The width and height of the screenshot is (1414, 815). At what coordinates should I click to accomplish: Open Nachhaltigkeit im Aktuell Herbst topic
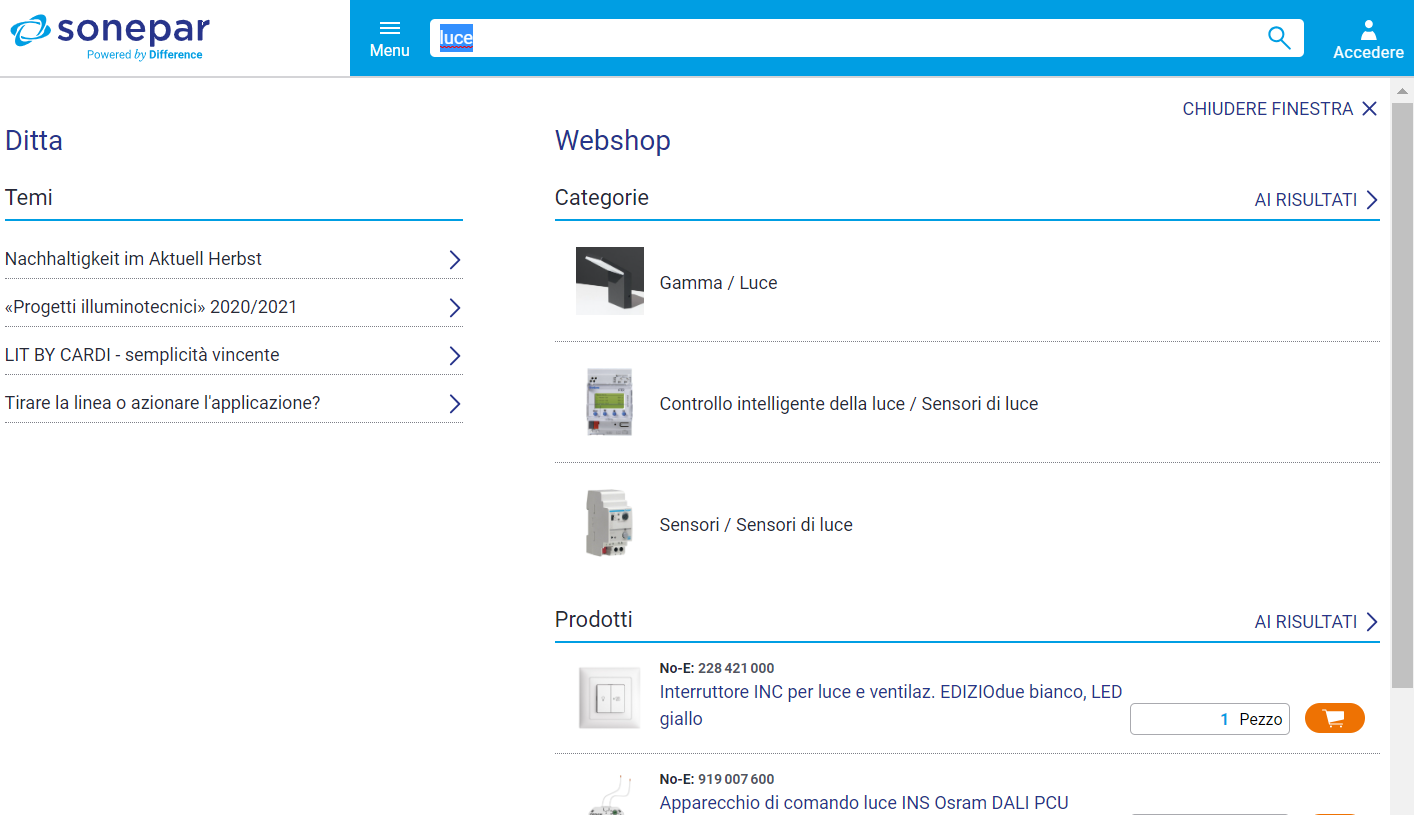tap(133, 259)
